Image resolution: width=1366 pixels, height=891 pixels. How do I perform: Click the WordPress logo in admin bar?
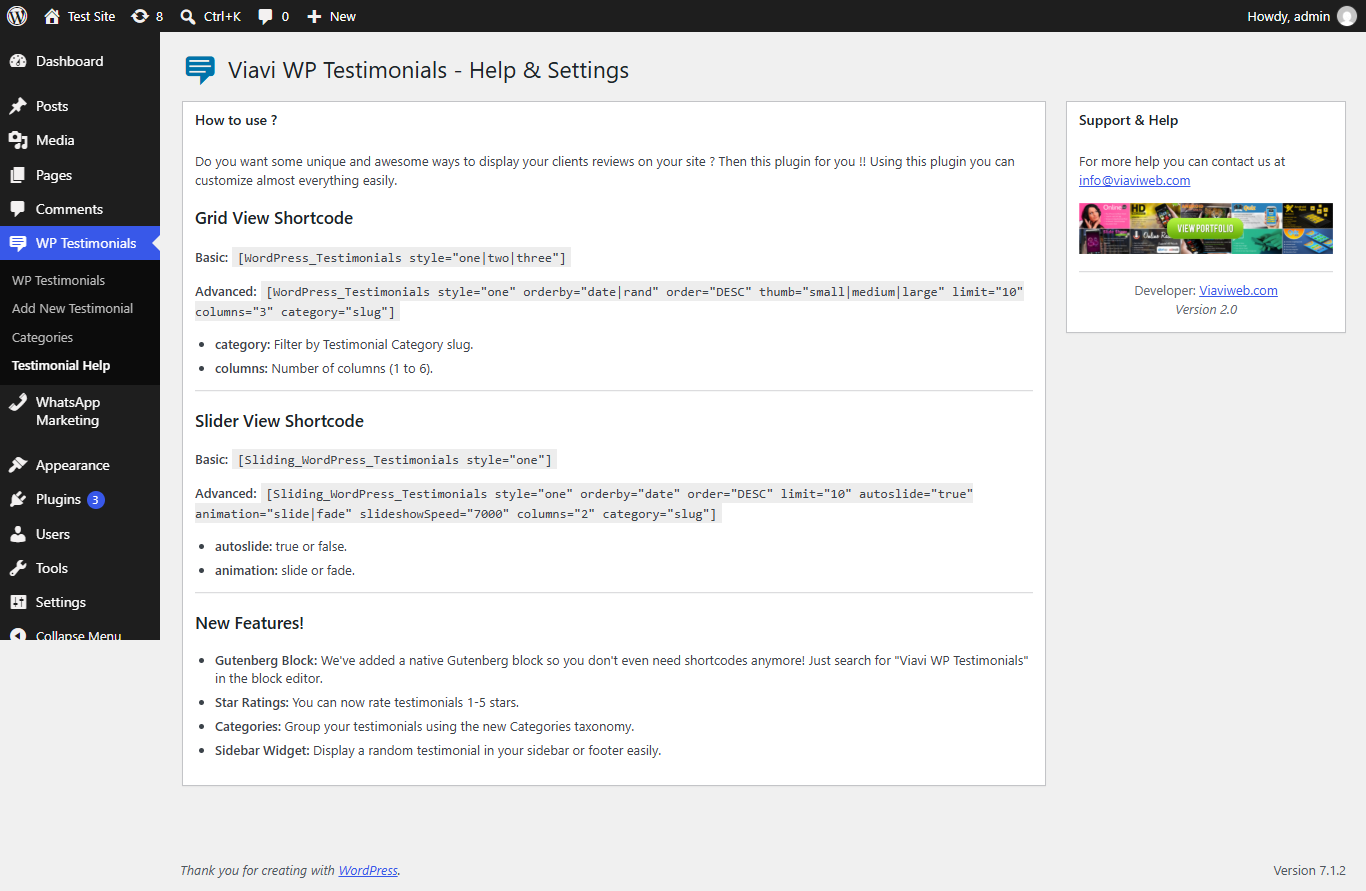coord(17,16)
